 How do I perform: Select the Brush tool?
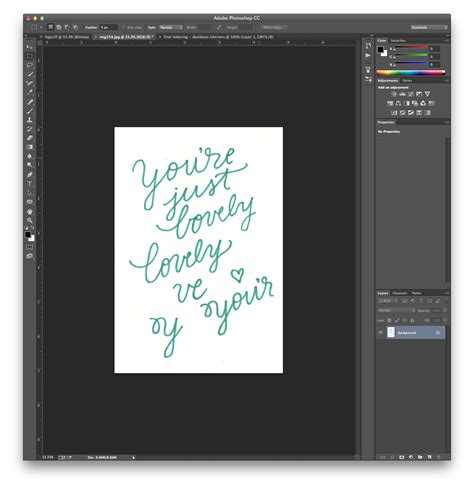tap(30, 111)
